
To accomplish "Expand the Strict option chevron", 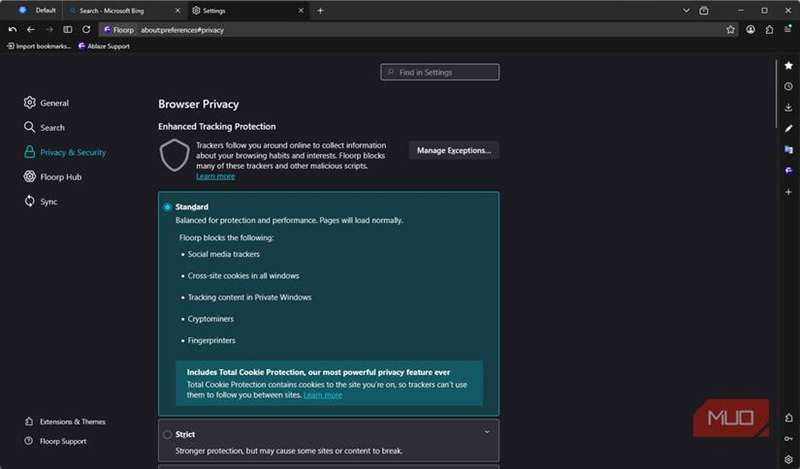I will click(x=487, y=432).
